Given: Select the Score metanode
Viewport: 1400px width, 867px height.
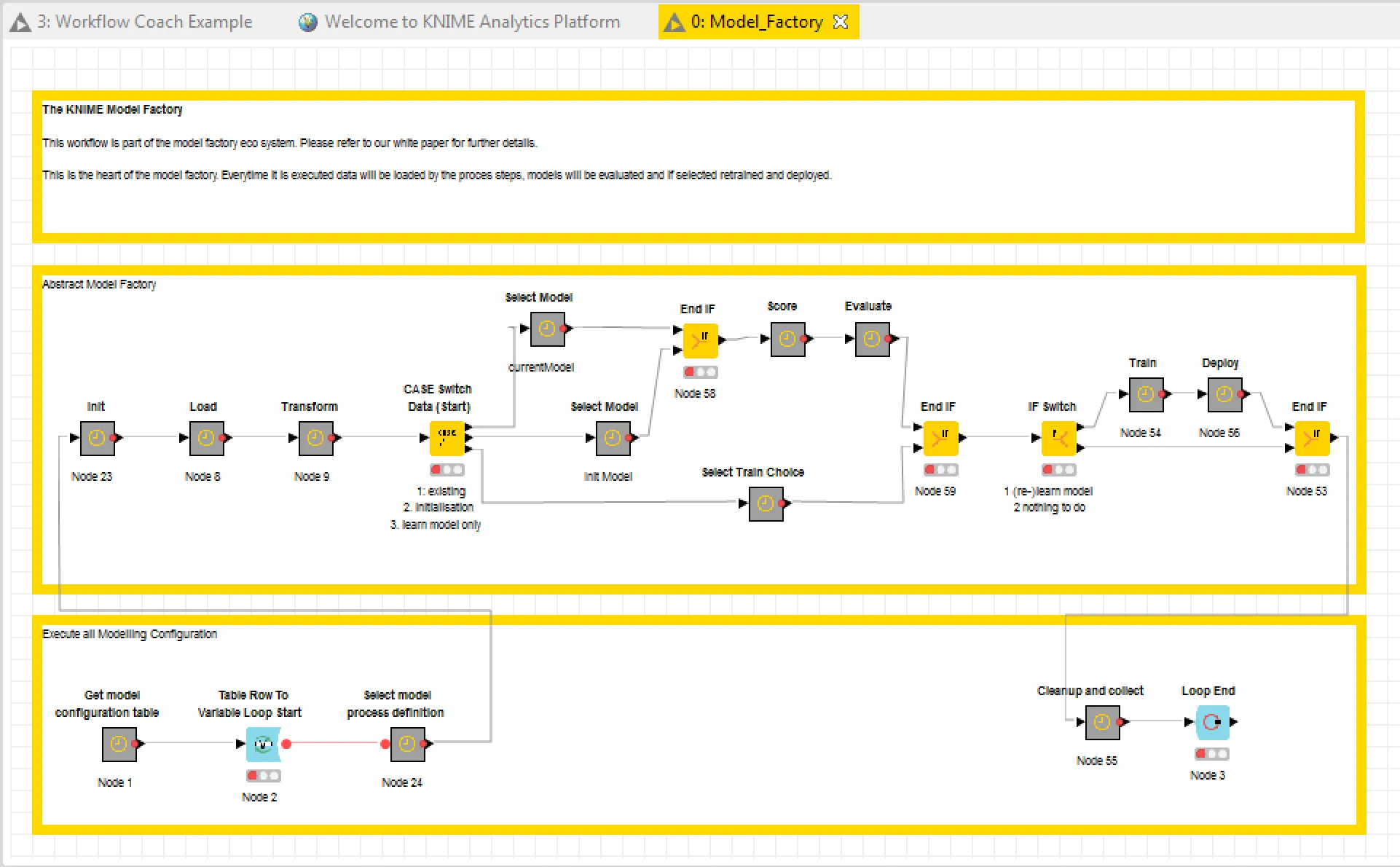Looking at the screenshot, I should pyautogui.click(x=787, y=339).
